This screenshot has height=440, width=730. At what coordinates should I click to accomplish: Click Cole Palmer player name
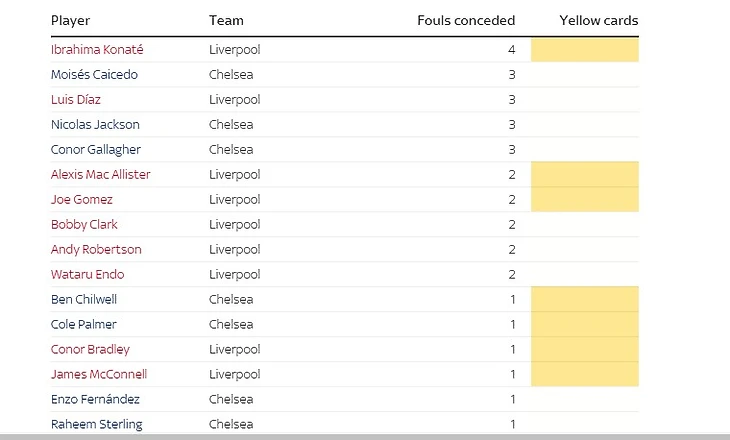[x=84, y=324]
